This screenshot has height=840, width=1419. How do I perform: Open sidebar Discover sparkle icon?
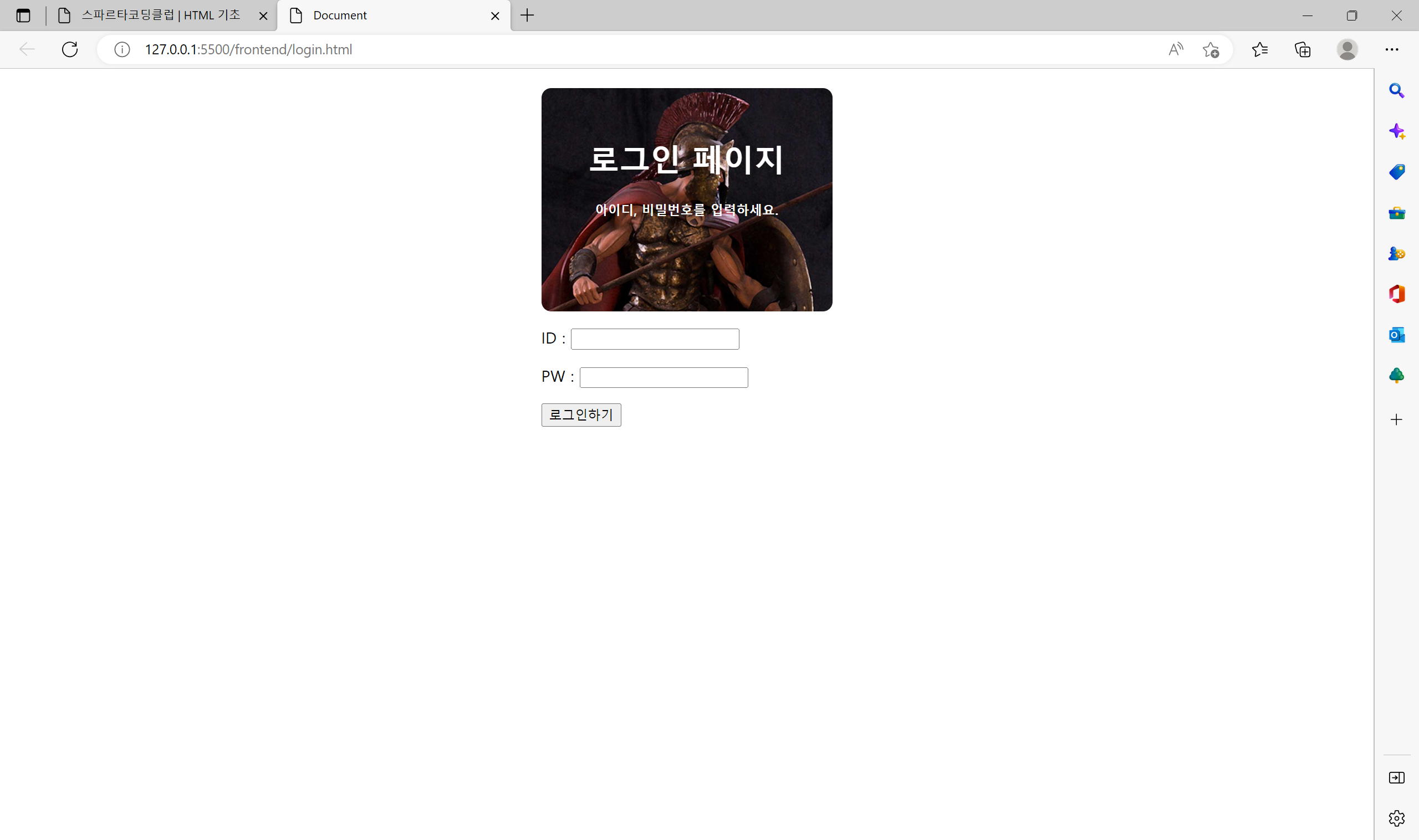pos(1396,131)
